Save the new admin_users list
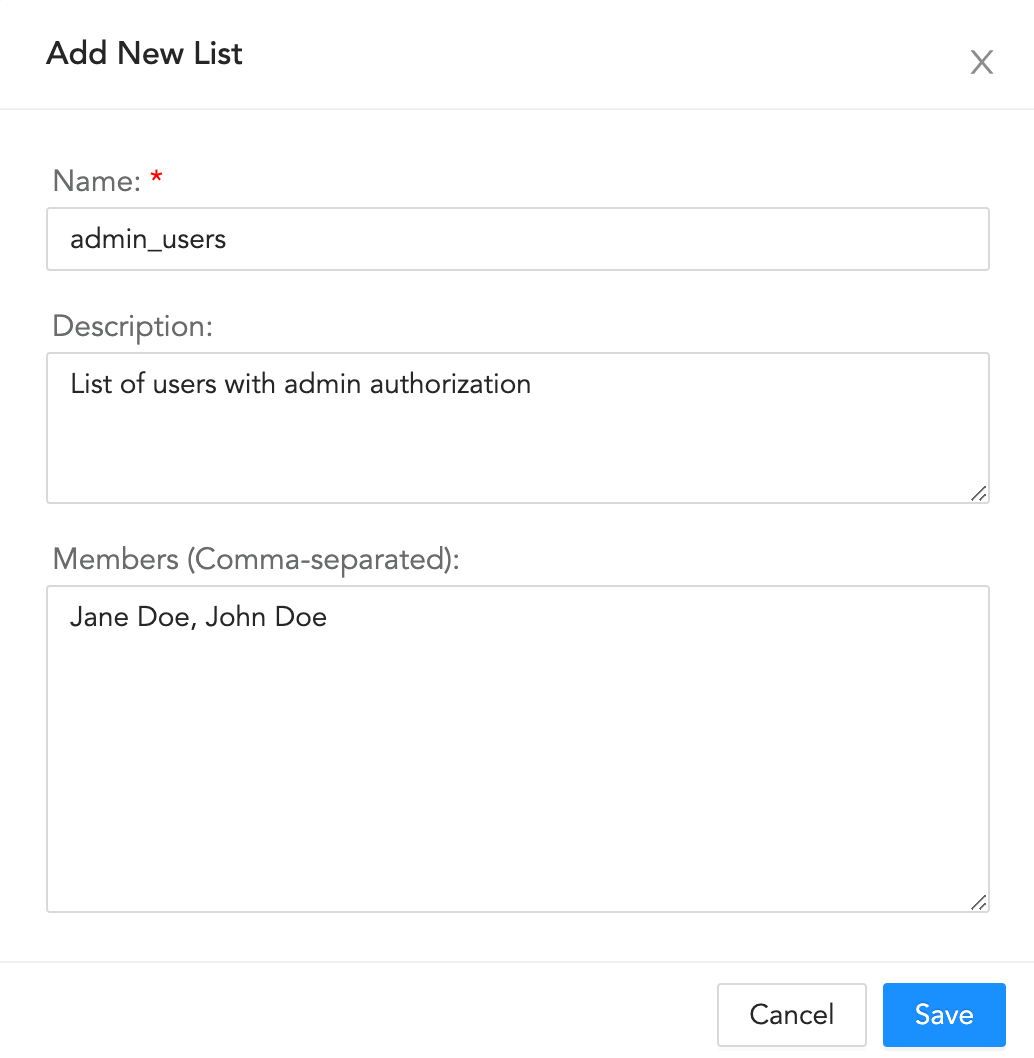 coord(943,1014)
